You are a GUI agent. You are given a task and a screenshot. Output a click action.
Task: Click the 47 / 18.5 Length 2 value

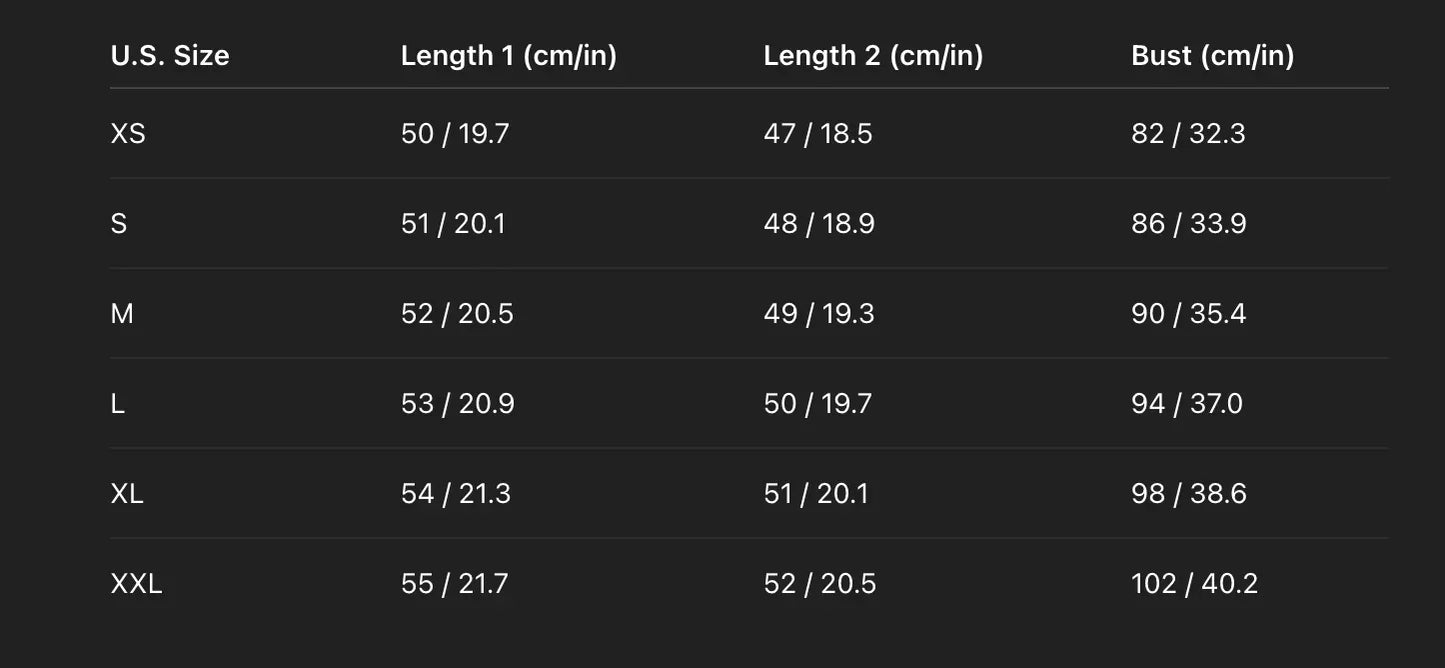pos(817,133)
